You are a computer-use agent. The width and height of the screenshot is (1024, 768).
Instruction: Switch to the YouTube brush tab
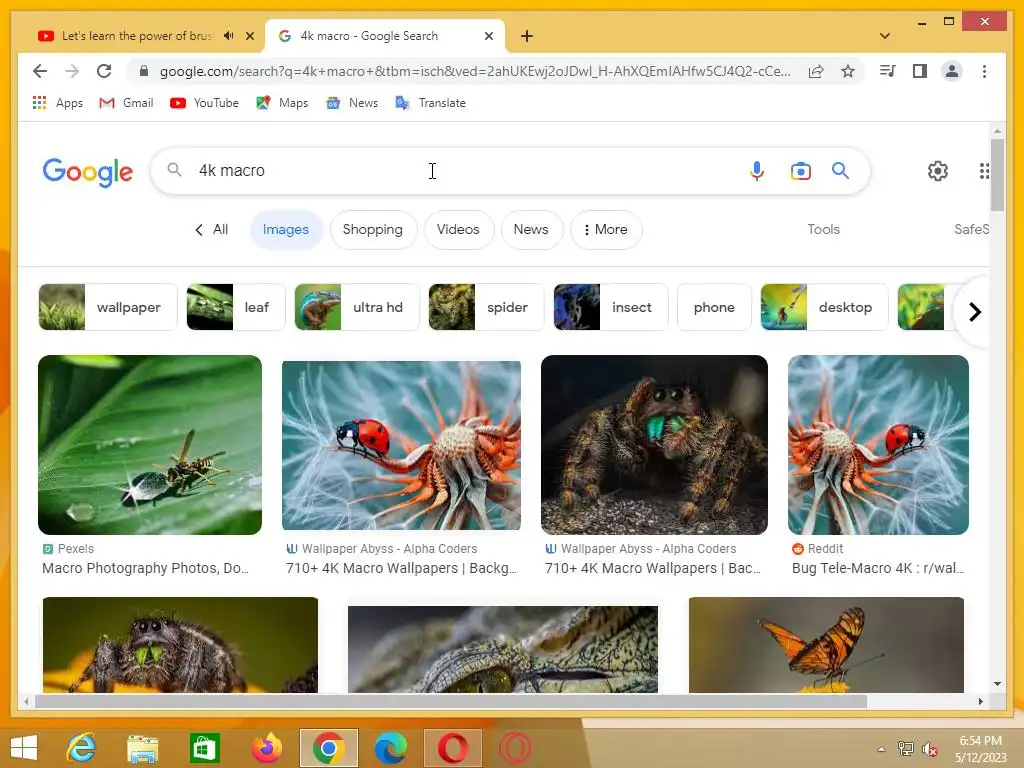(136, 36)
